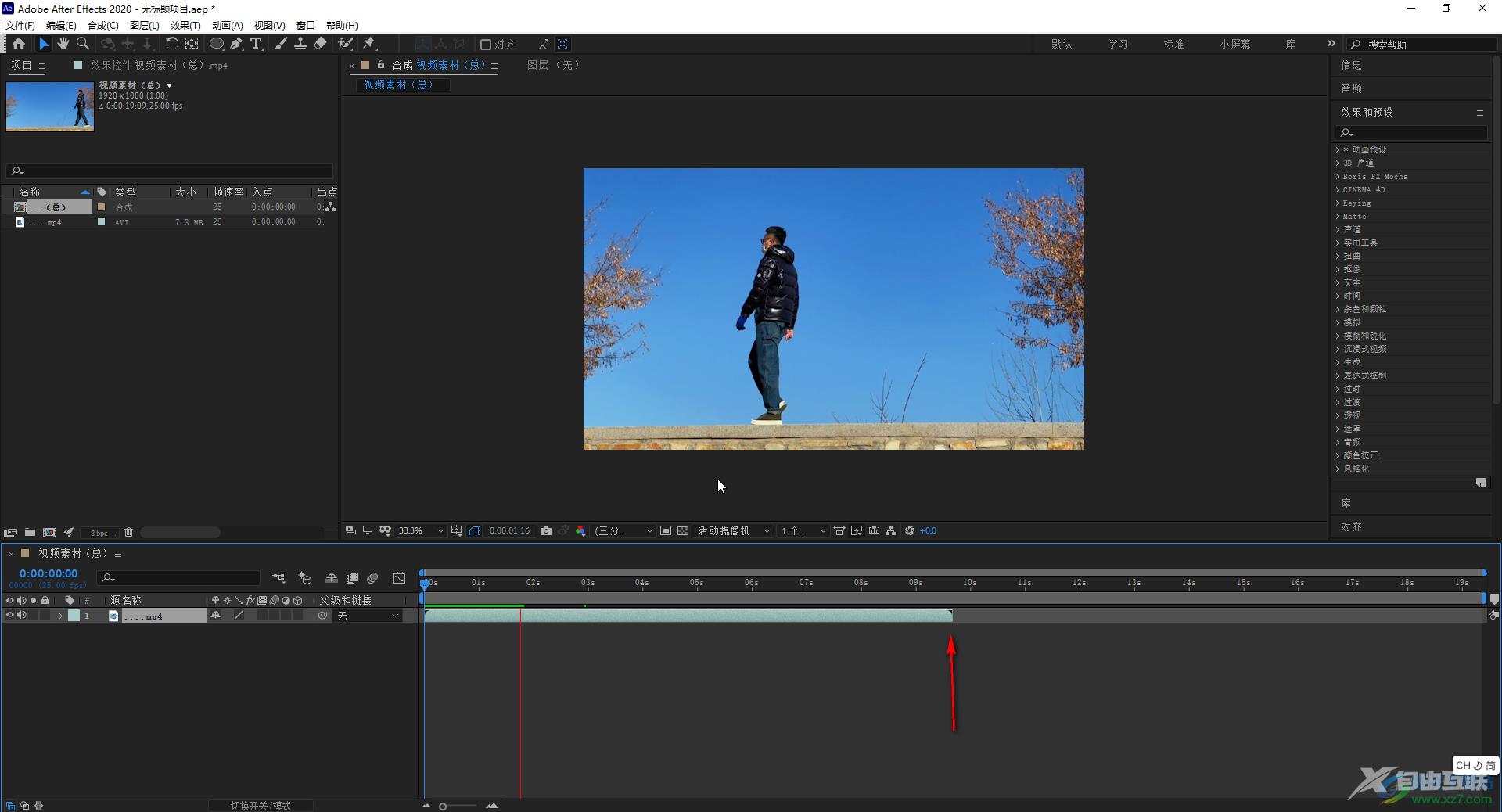
Task: Select the Pen tool
Action: pyautogui.click(x=236, y=44)
